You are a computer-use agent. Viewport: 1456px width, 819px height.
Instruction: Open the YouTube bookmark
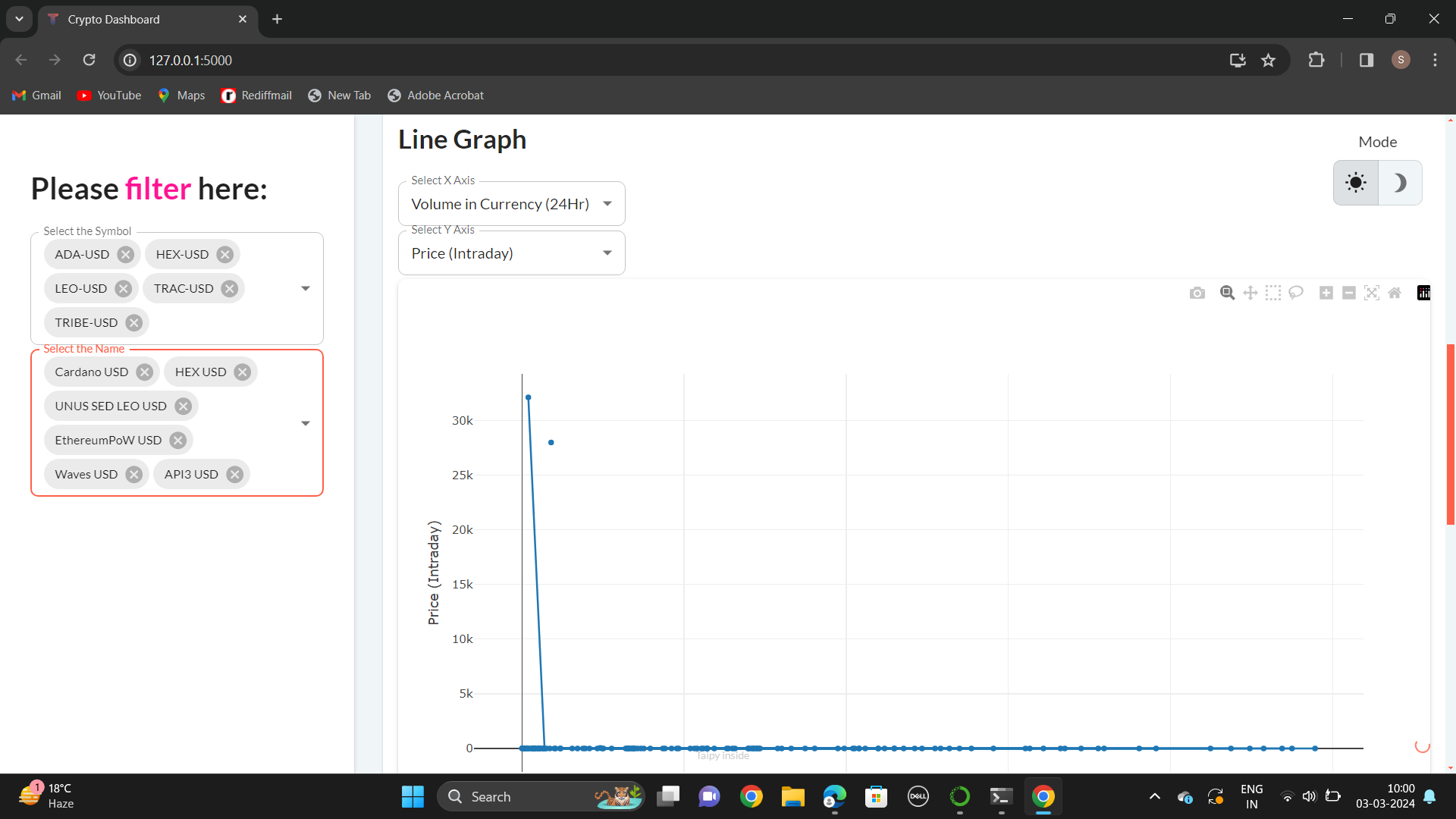tap(110, 96)
